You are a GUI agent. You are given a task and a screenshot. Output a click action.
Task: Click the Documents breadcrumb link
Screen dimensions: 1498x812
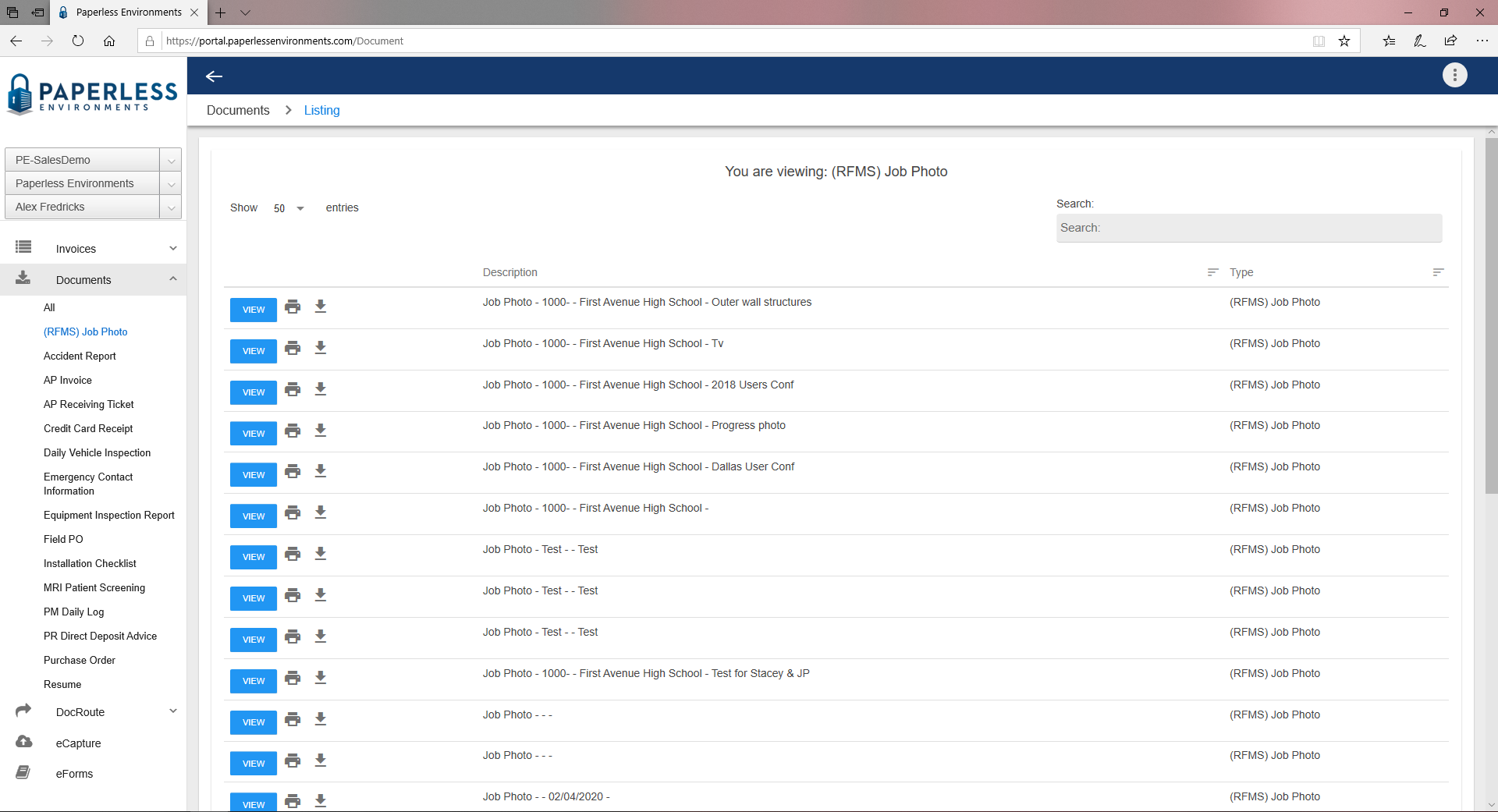[238, 111]
